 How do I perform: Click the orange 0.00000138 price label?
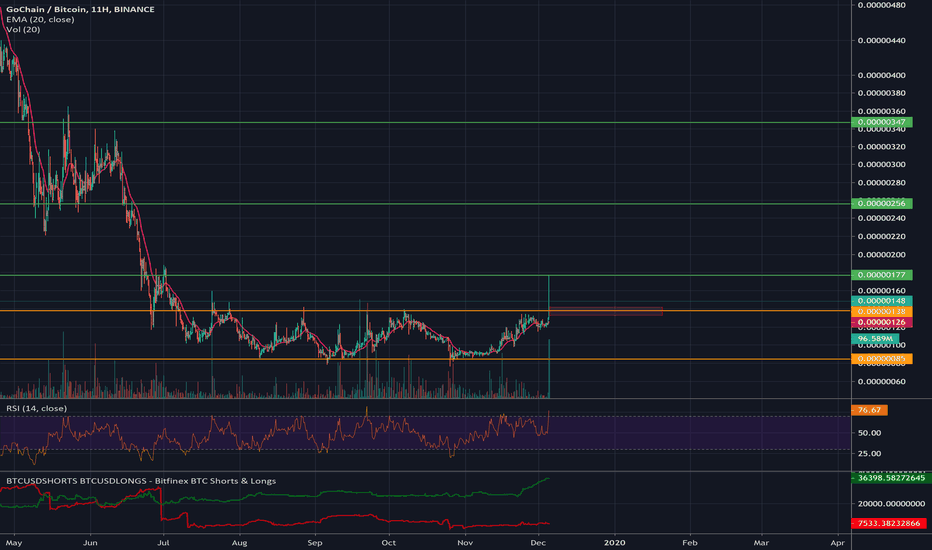point(881,312)
